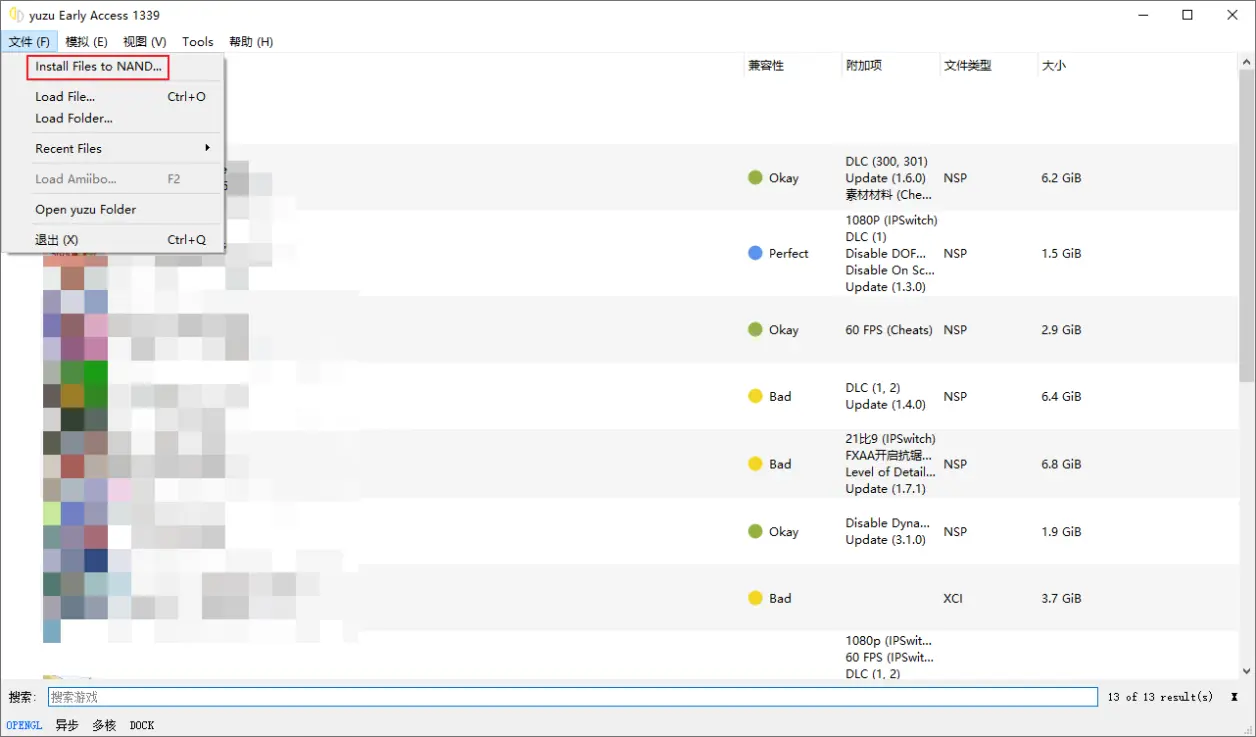The image size is (1256, 737).
Task: Toggle DOCK mode status button
Action: tap(142, 725)
